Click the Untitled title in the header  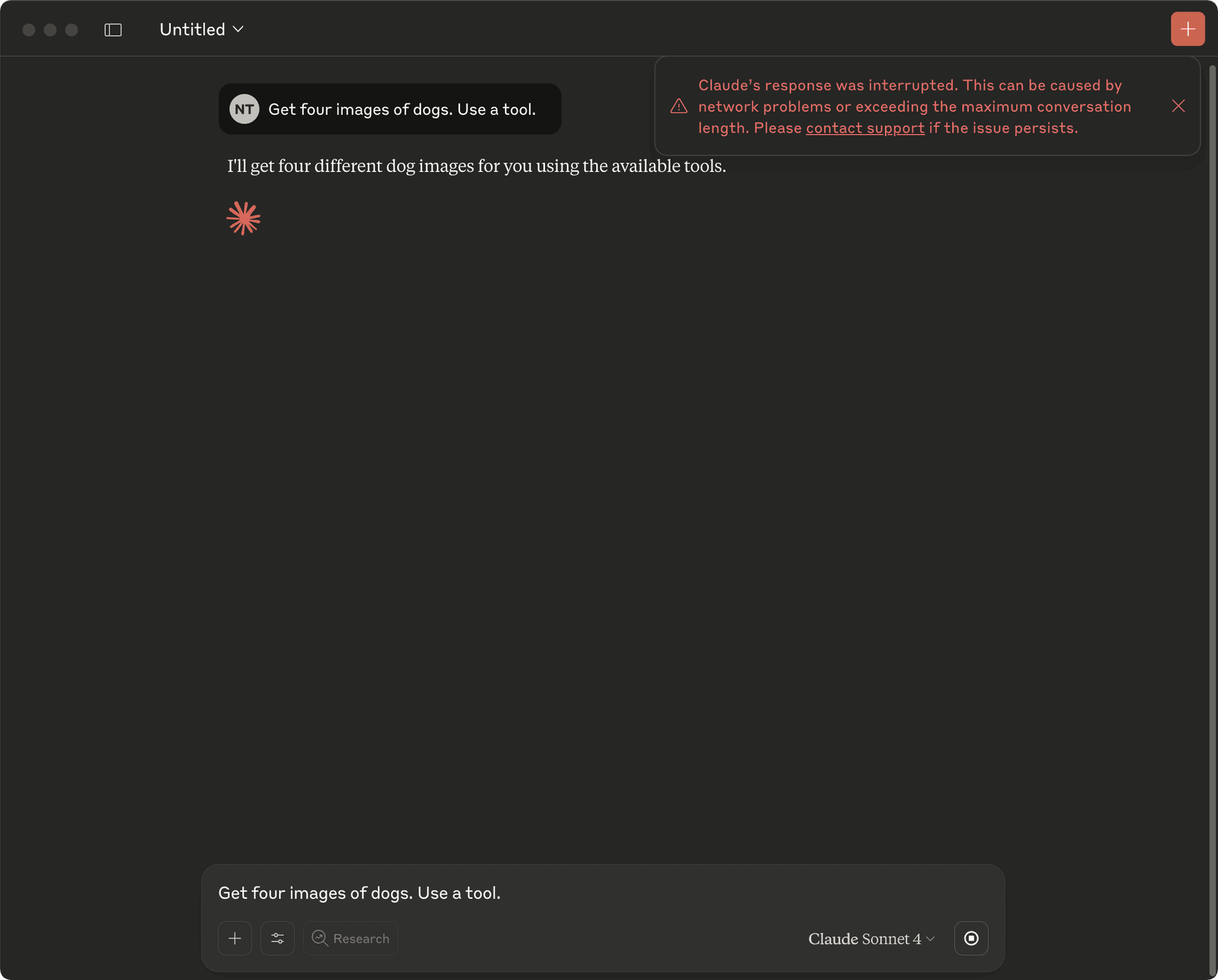192,29
